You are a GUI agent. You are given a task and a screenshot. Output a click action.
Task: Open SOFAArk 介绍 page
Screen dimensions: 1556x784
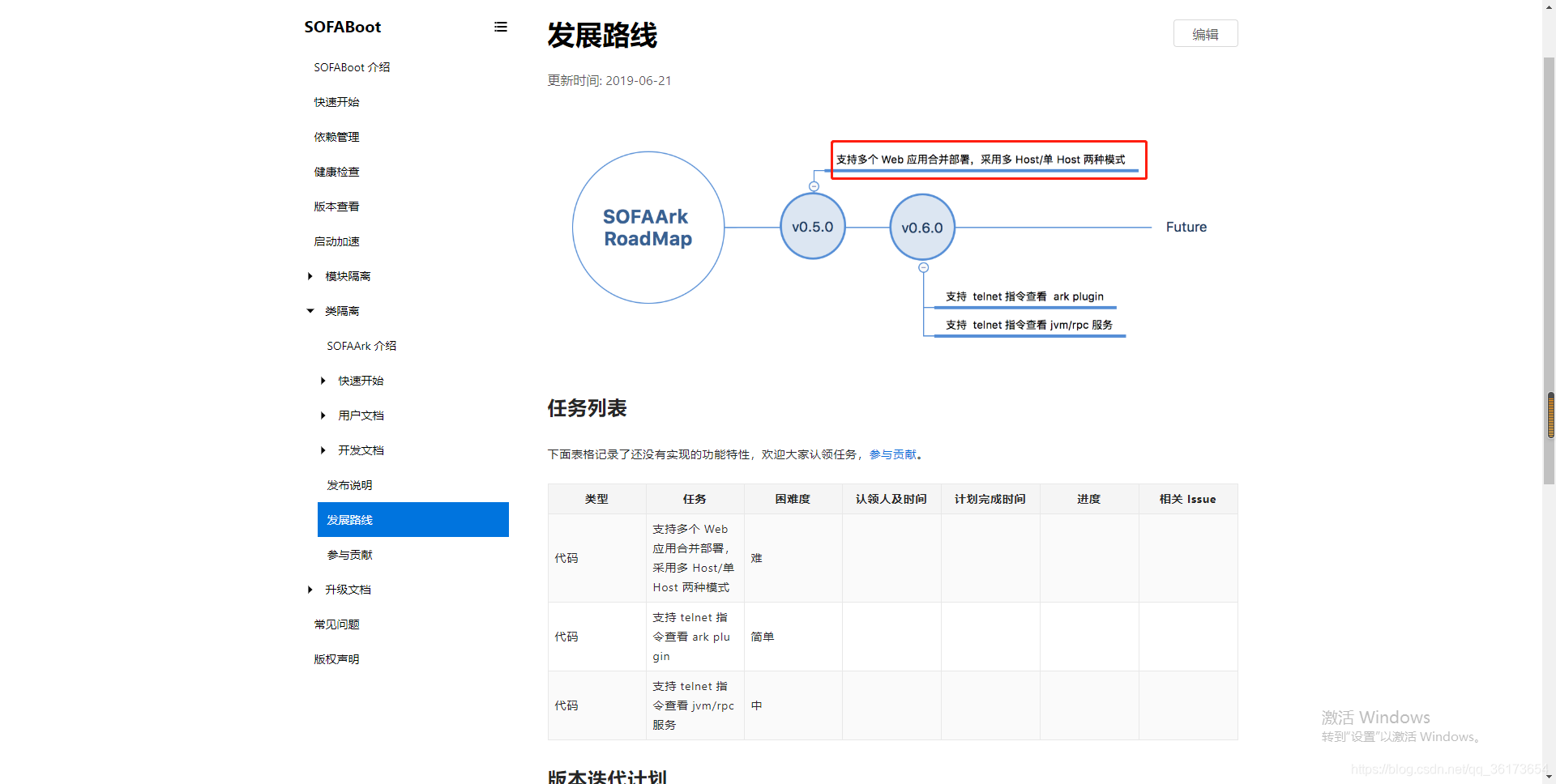[361, 346]
